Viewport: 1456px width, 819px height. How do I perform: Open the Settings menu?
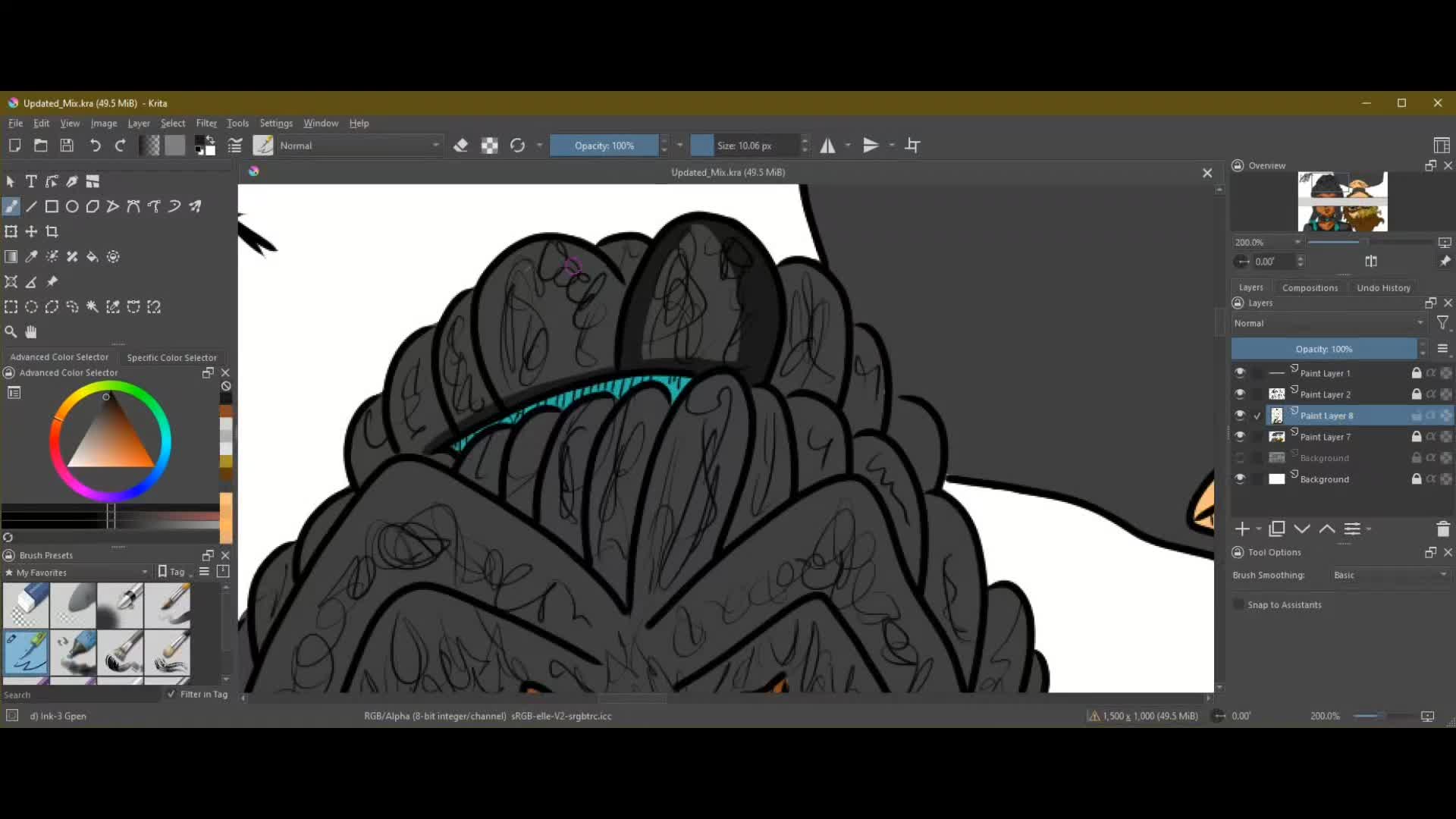click(x=276, y=124)
